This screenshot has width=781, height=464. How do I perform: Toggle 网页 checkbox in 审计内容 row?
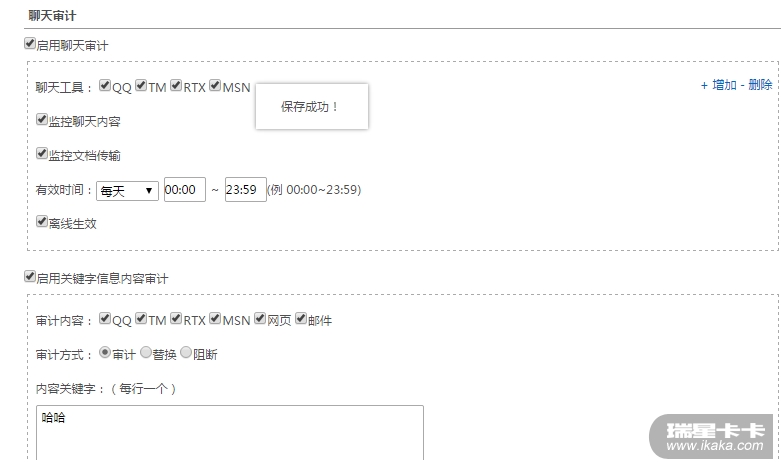click(x=260, y=319)
